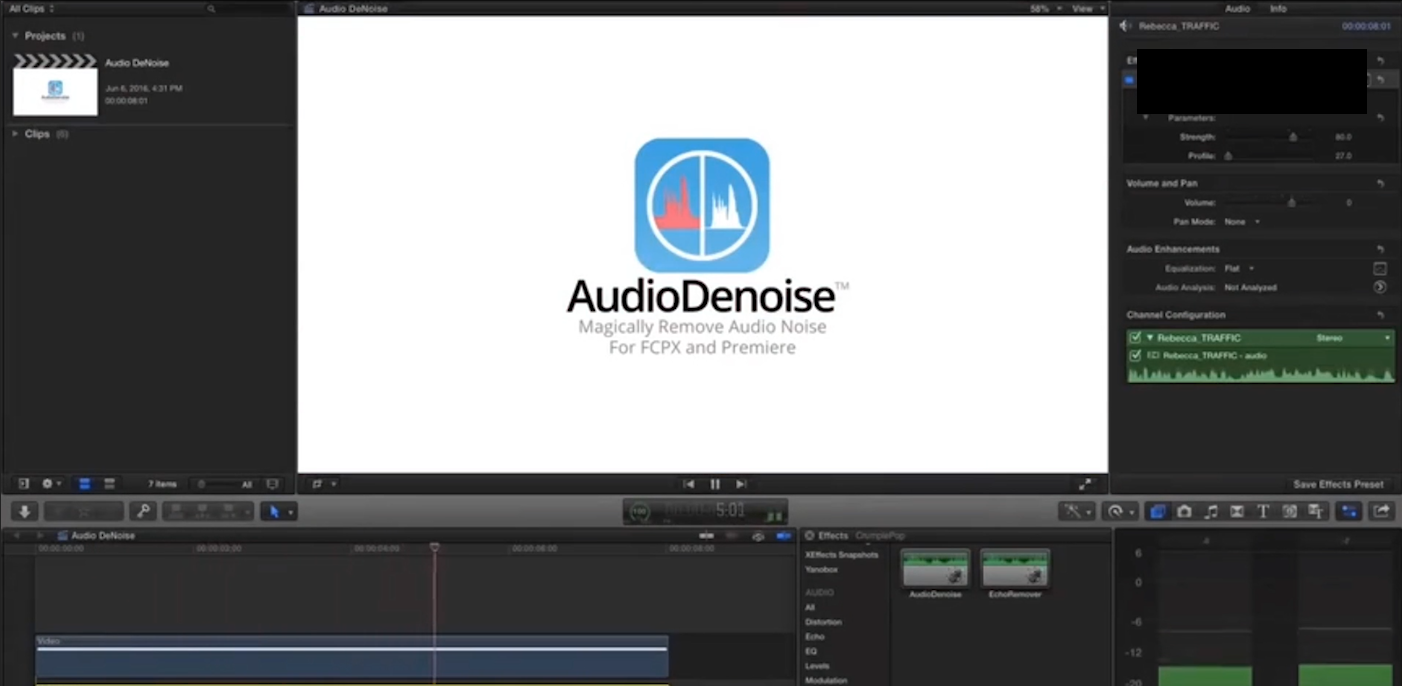Show the effects browser icon
Image resolution: width=1402 pixels, height=686 pixels.
pyautogui.click(x=1158, y=511)
